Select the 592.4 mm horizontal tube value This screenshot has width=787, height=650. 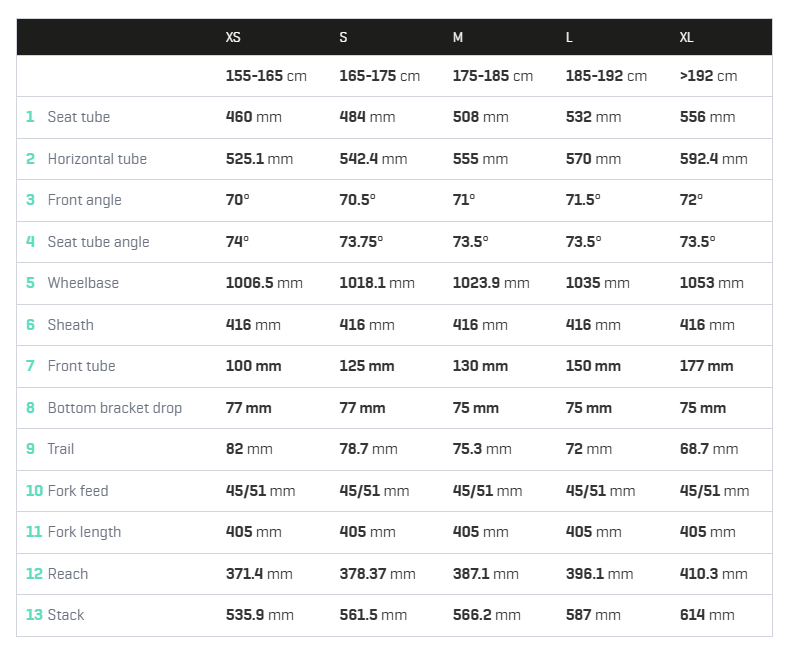(x=713, y=159)
